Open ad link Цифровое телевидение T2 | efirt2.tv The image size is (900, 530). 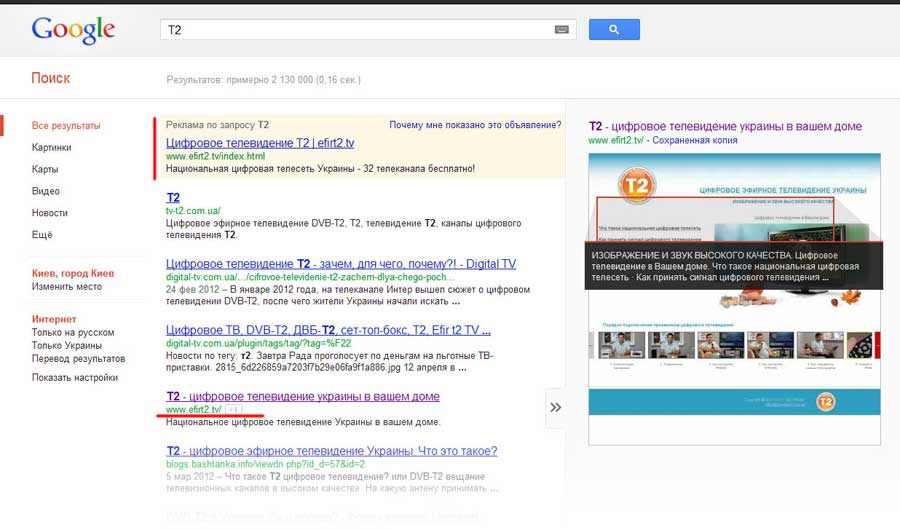point(260,143)
